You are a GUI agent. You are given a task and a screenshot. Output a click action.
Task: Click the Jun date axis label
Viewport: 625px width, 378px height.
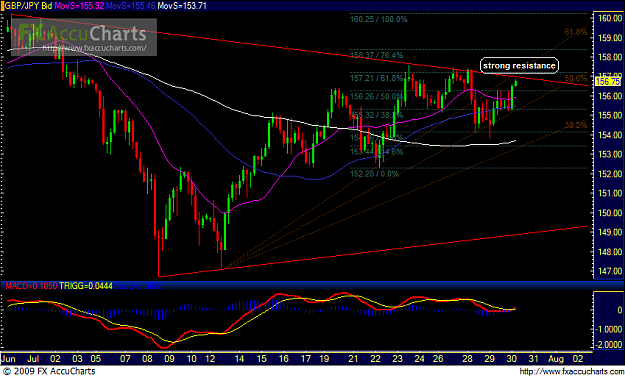coord(8,358)
